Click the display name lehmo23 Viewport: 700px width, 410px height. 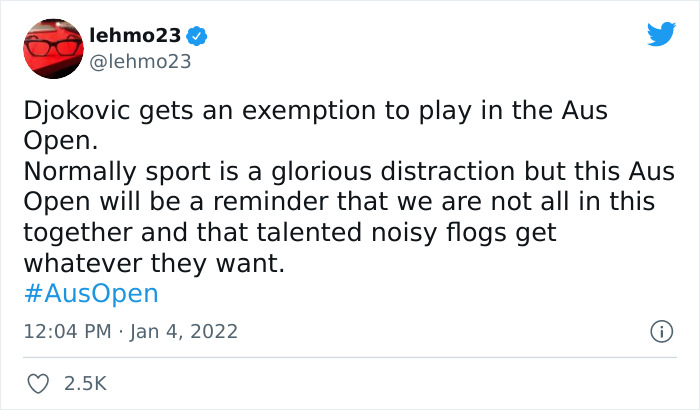(x=135, y=35)
